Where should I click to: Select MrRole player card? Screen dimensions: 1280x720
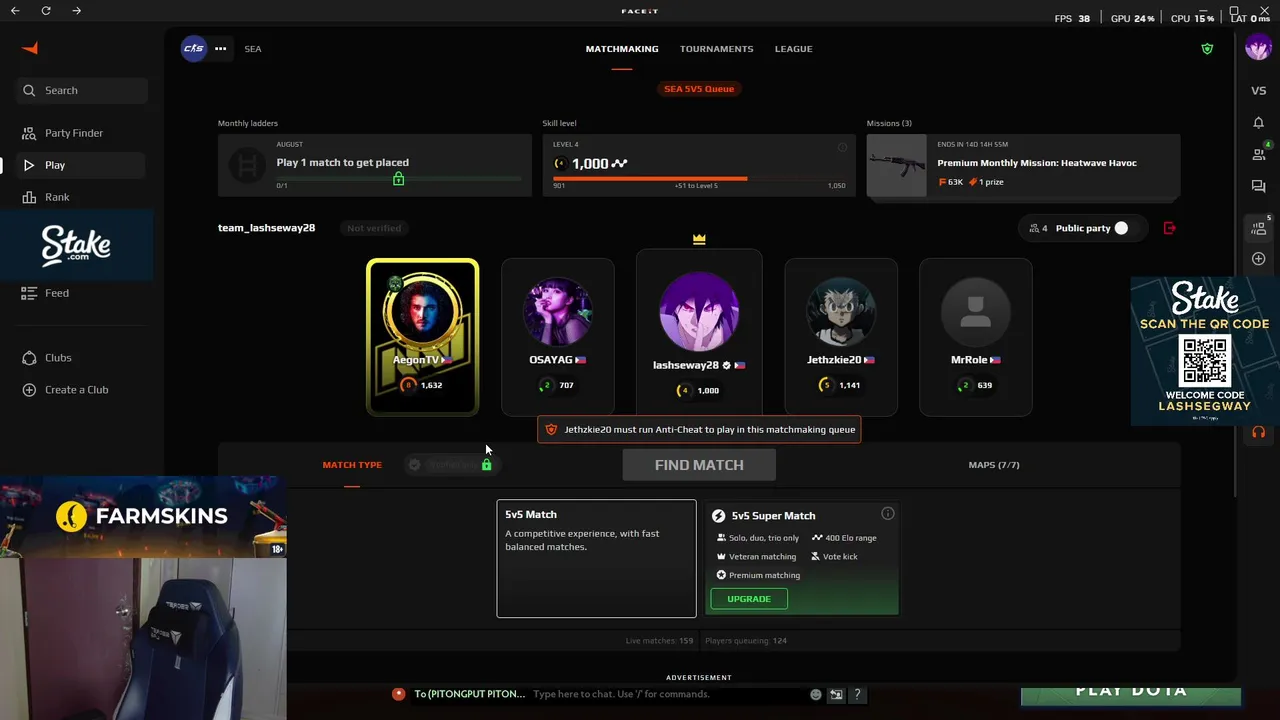coord(975,337)
